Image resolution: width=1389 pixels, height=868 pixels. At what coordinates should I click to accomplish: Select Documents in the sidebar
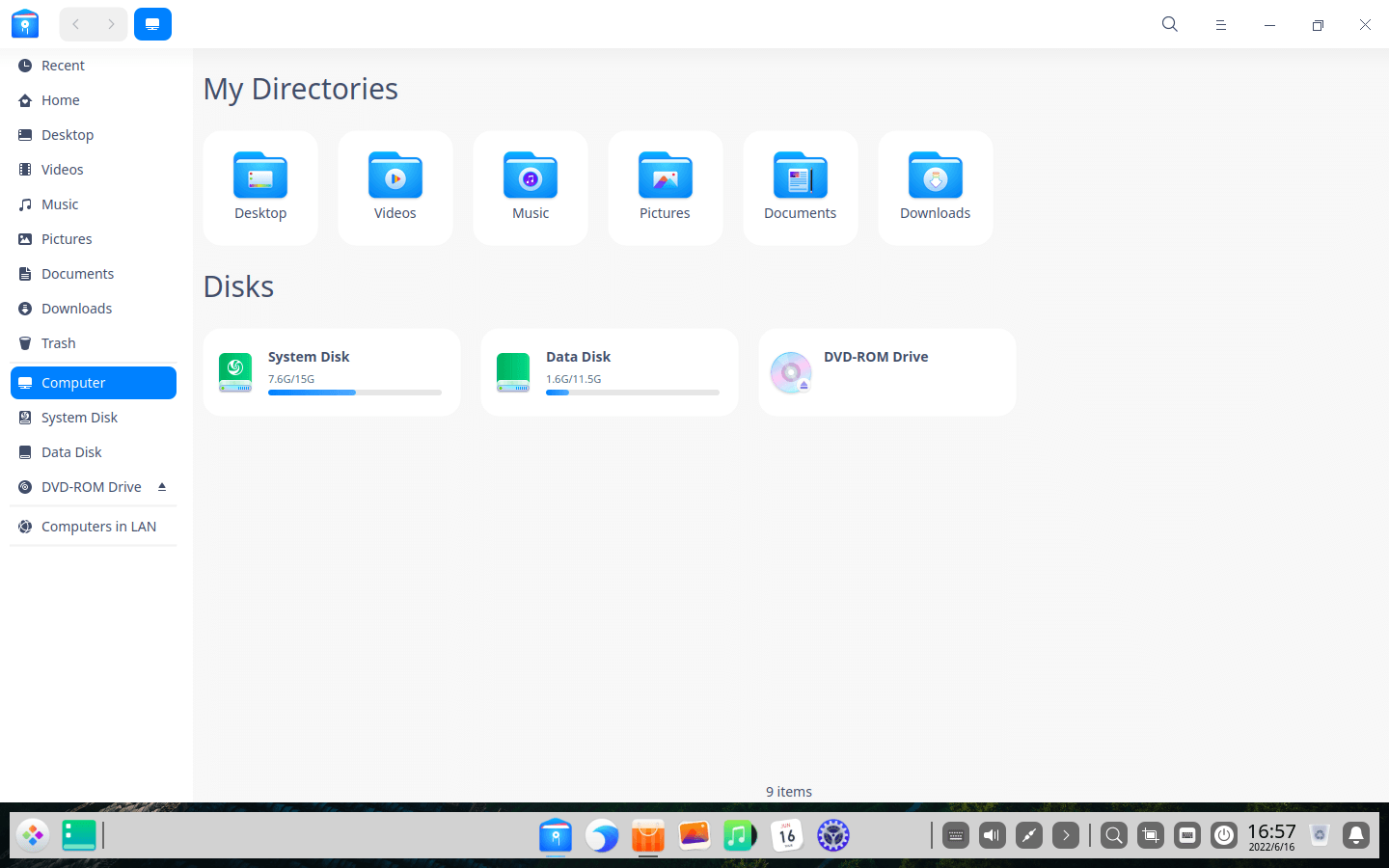pos(94,274)
